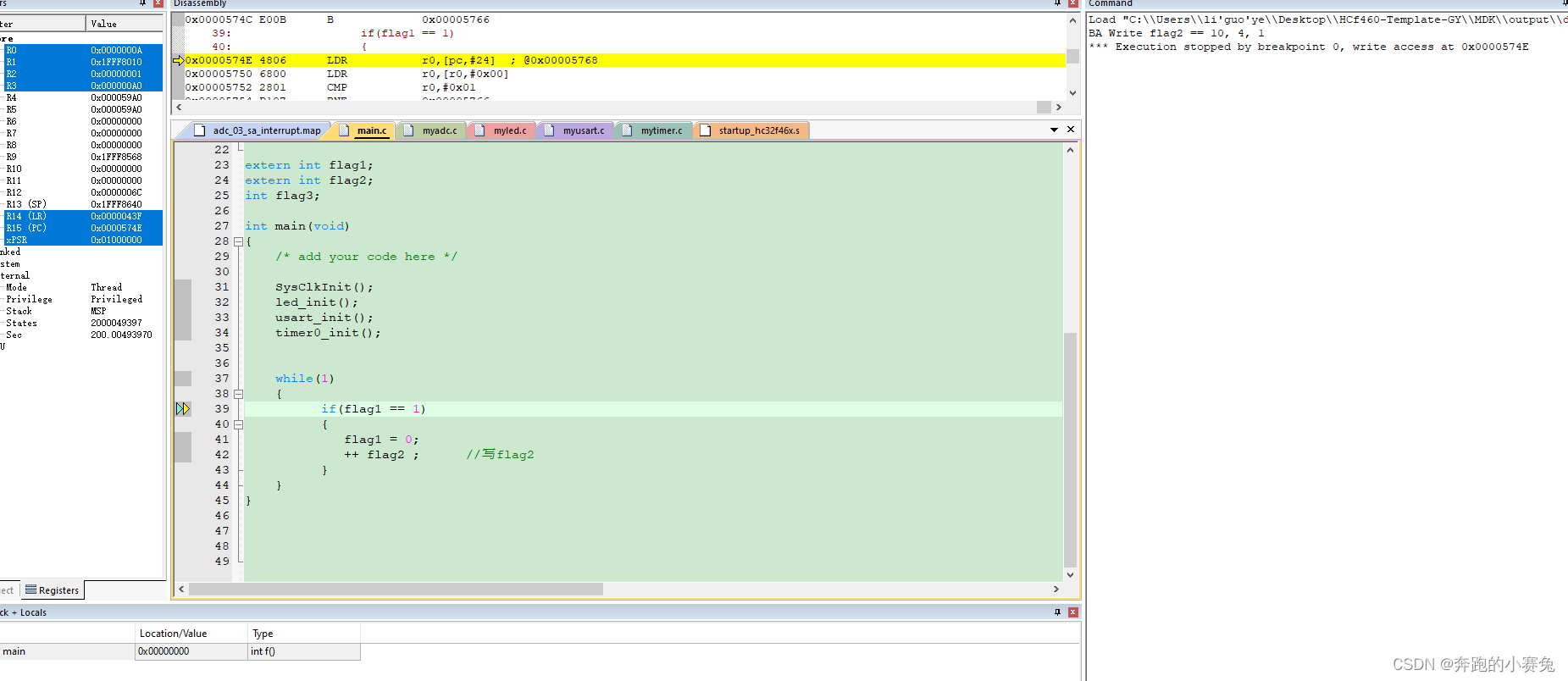Click the States value 2000049397
This screenshot has width=1568, height=681.
point(116,323)
